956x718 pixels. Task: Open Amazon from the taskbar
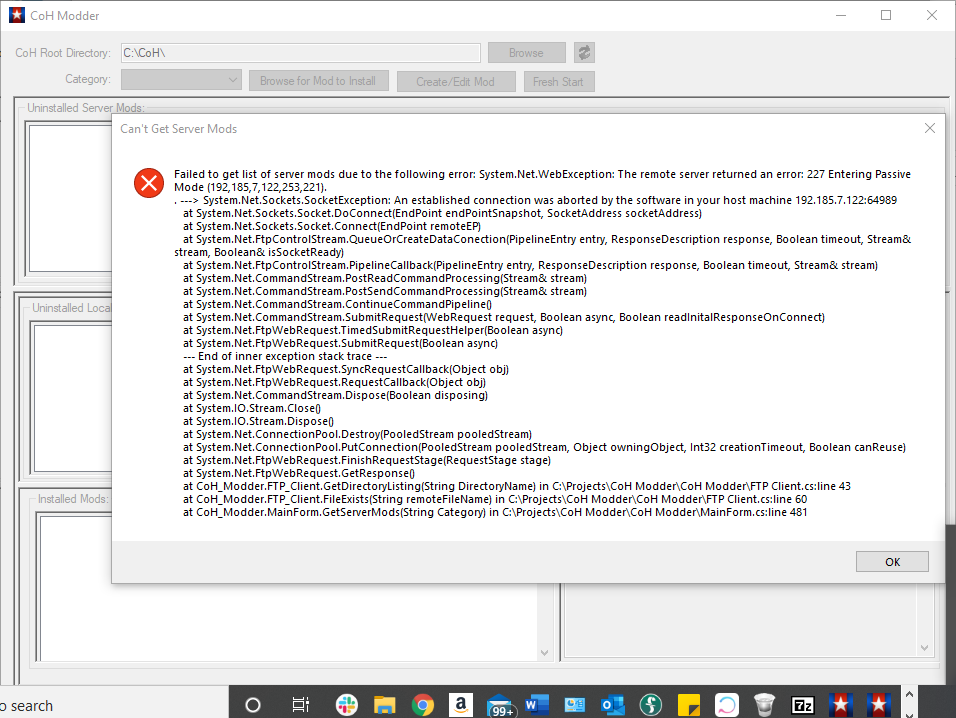point(461,705)
